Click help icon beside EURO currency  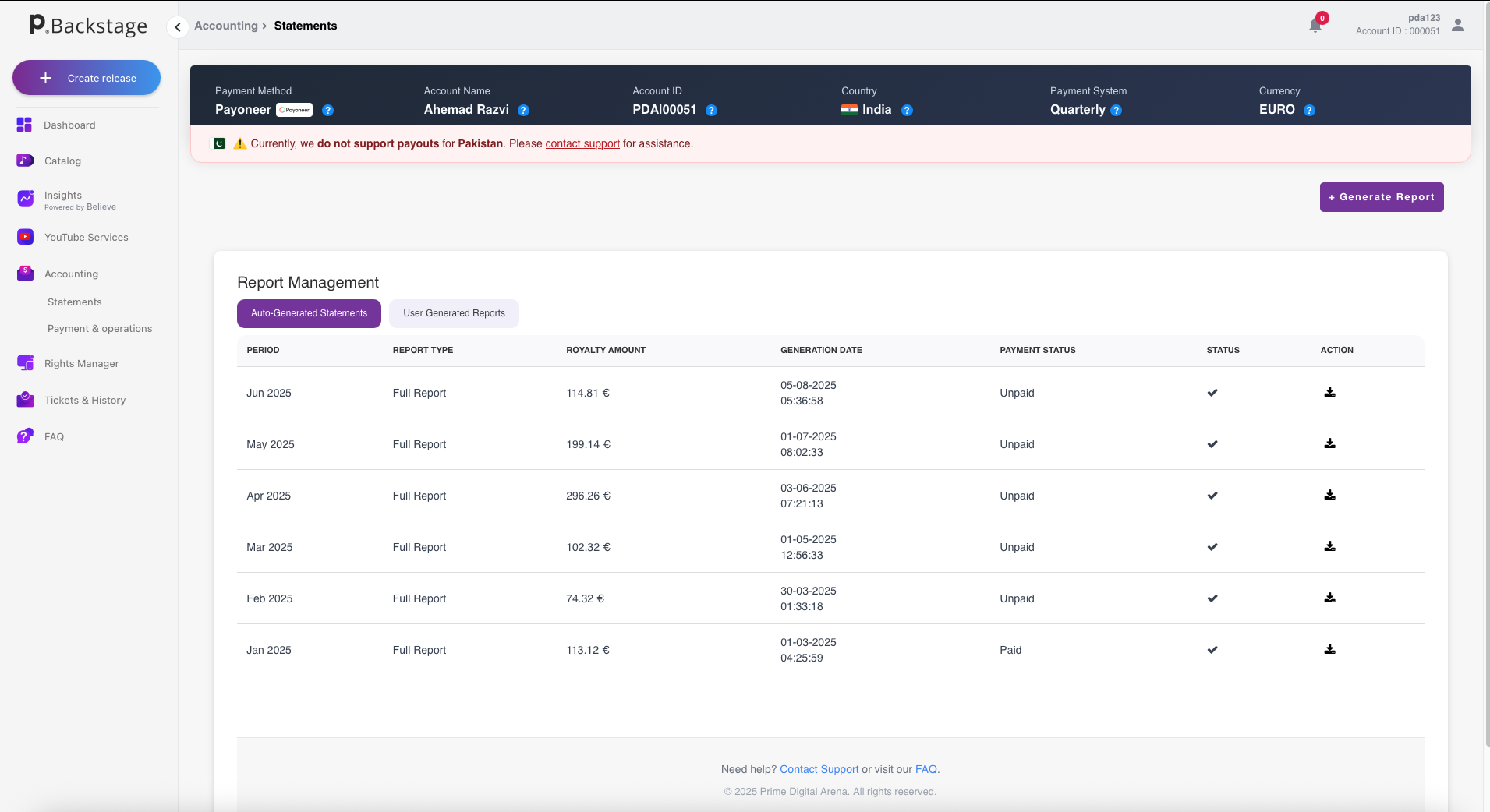coord(1309,111)
